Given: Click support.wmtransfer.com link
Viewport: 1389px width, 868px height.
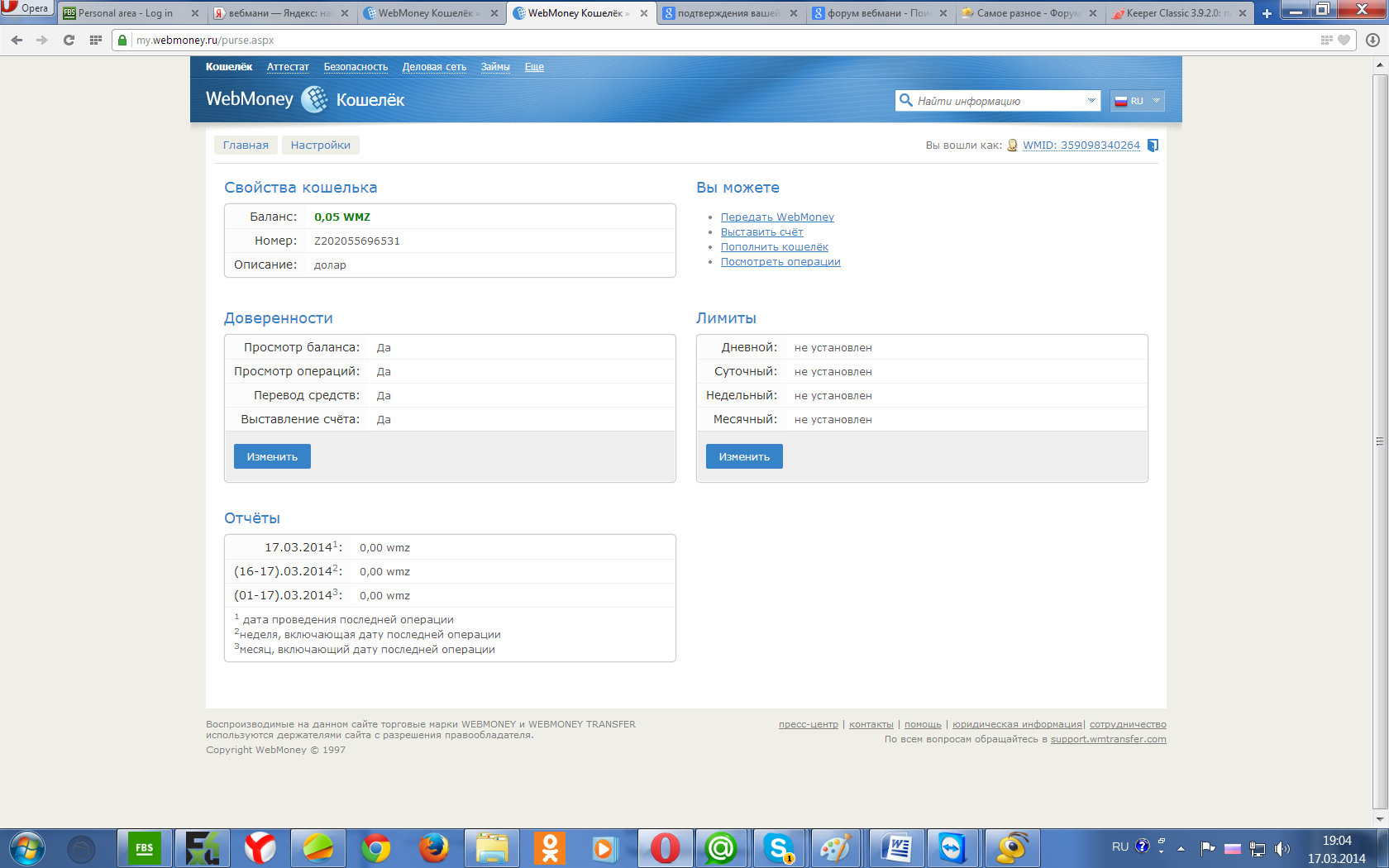Looking at the screenshot, I should [1108, 740].
